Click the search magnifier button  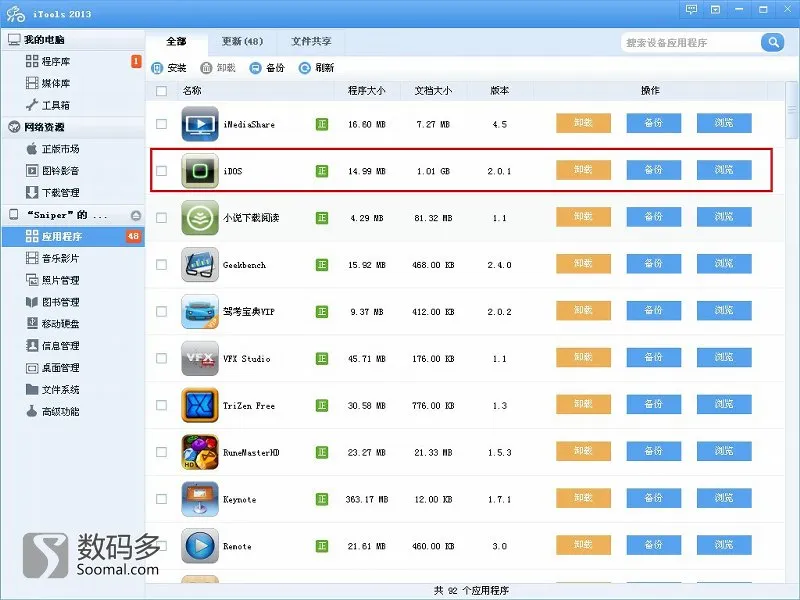772,42
